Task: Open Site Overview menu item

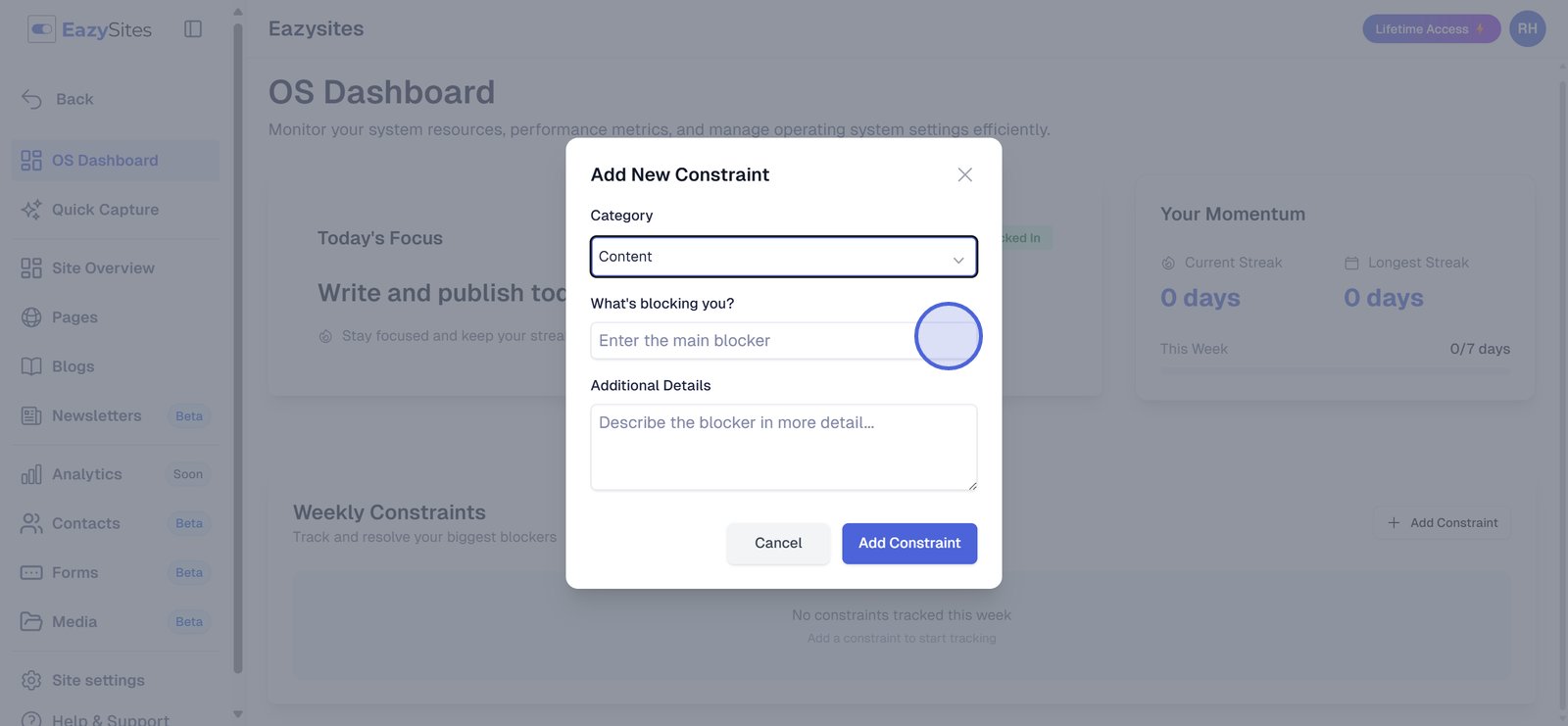Action: [x=103, y=268]
